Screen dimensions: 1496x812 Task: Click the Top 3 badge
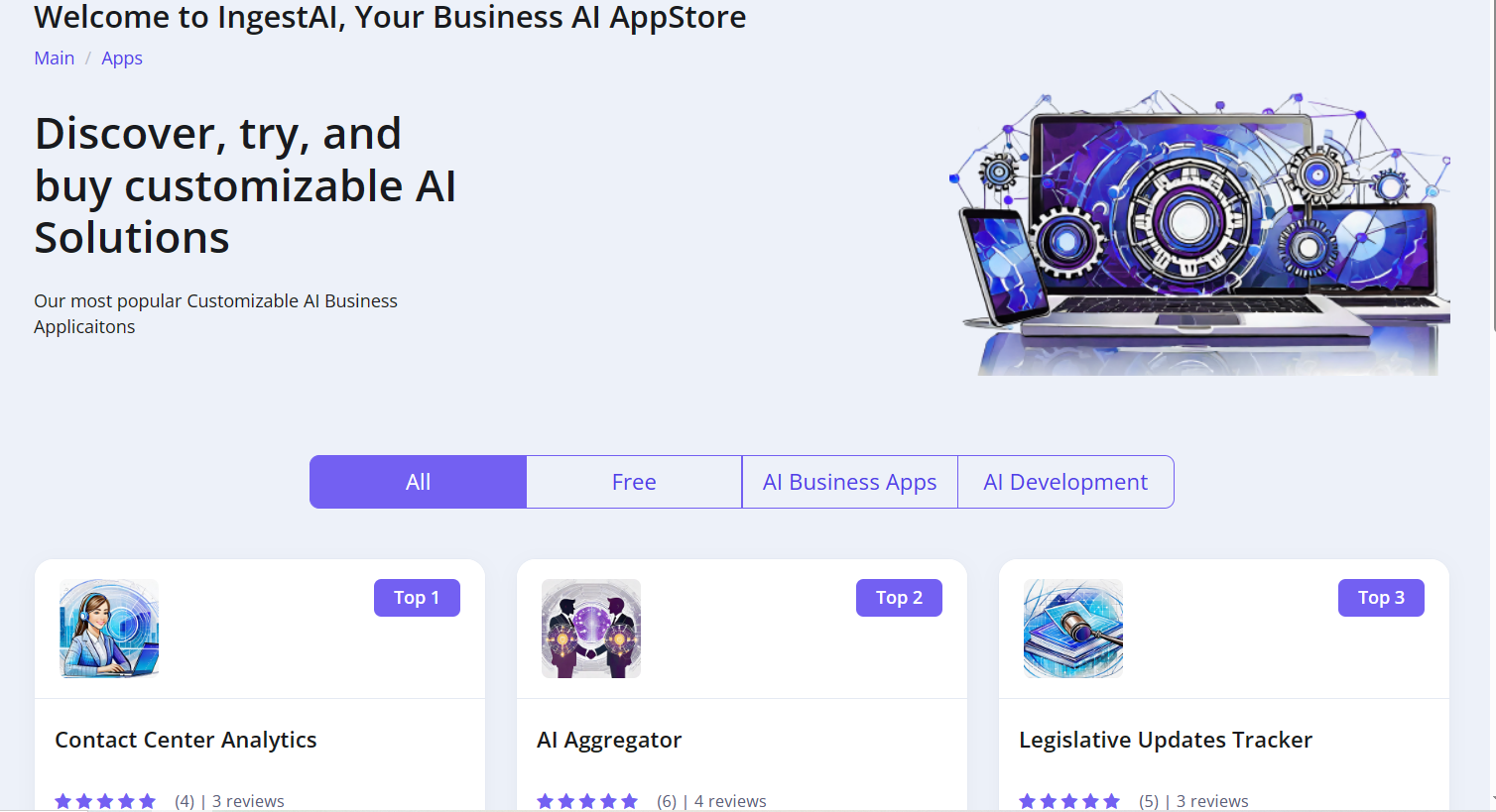pos(1381,598)
